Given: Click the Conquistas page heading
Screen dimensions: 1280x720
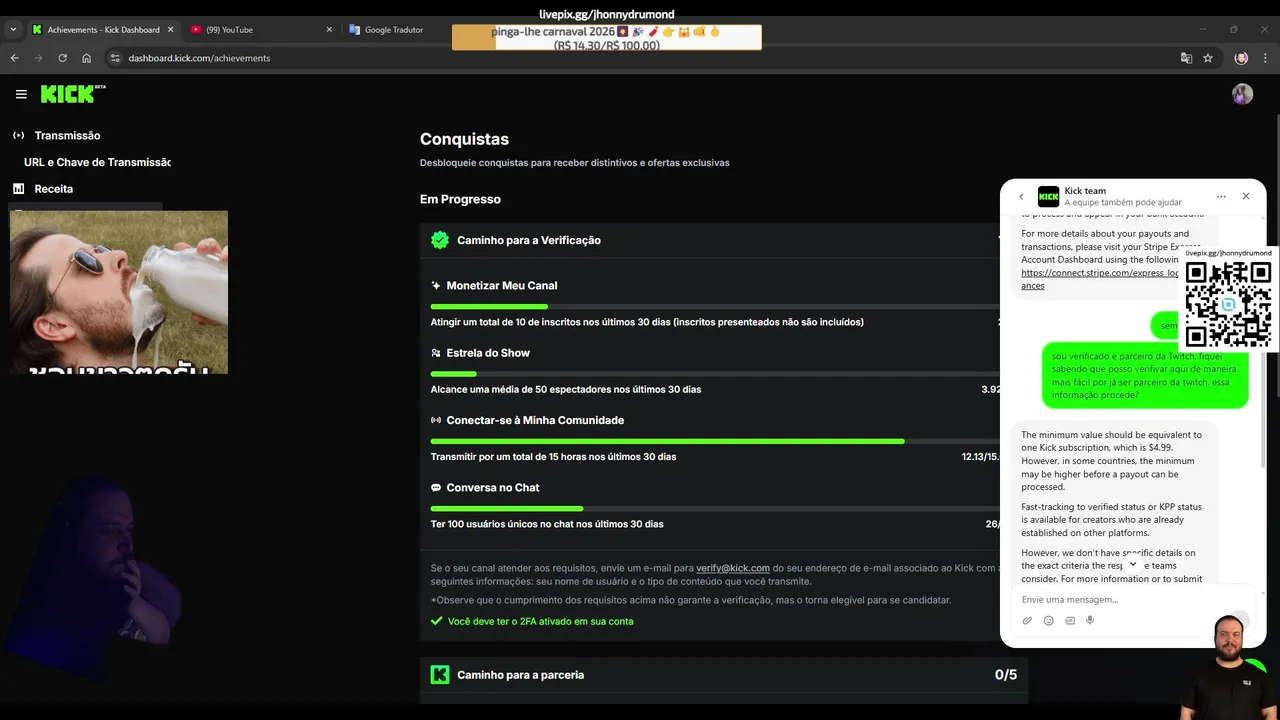Looking at the screenshot, I should 464,139.
